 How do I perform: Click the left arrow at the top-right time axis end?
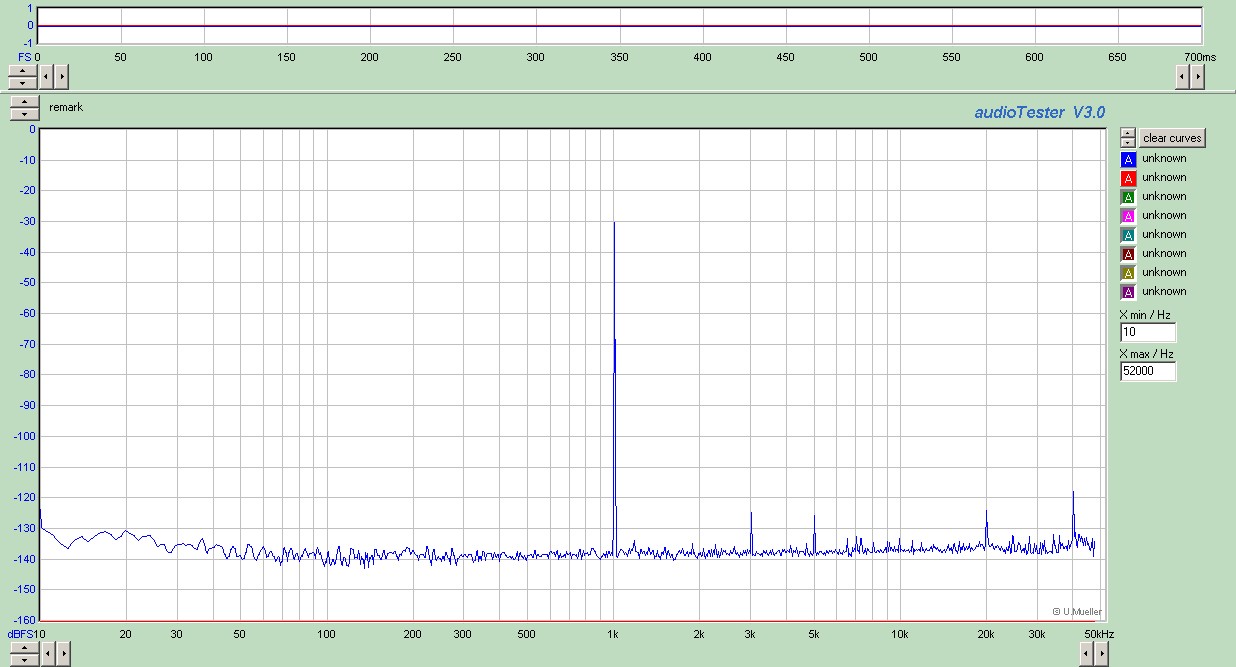point(1182,76)
